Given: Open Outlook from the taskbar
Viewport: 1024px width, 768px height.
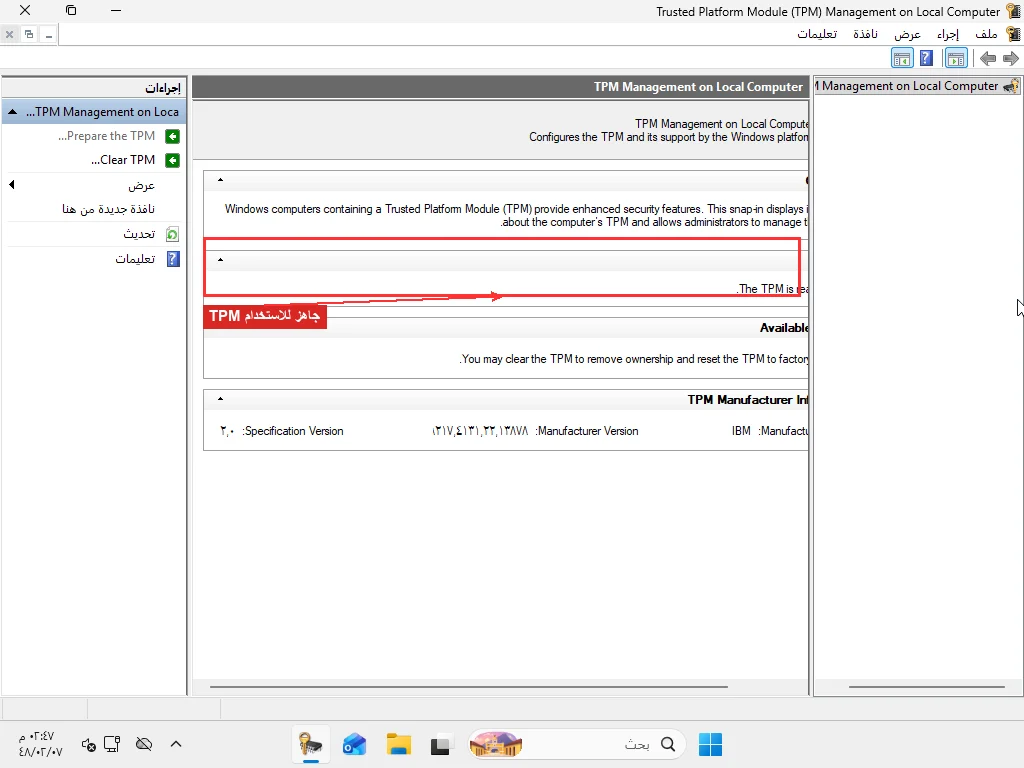Looking at the screenshot, I should (x=354, y=744).
